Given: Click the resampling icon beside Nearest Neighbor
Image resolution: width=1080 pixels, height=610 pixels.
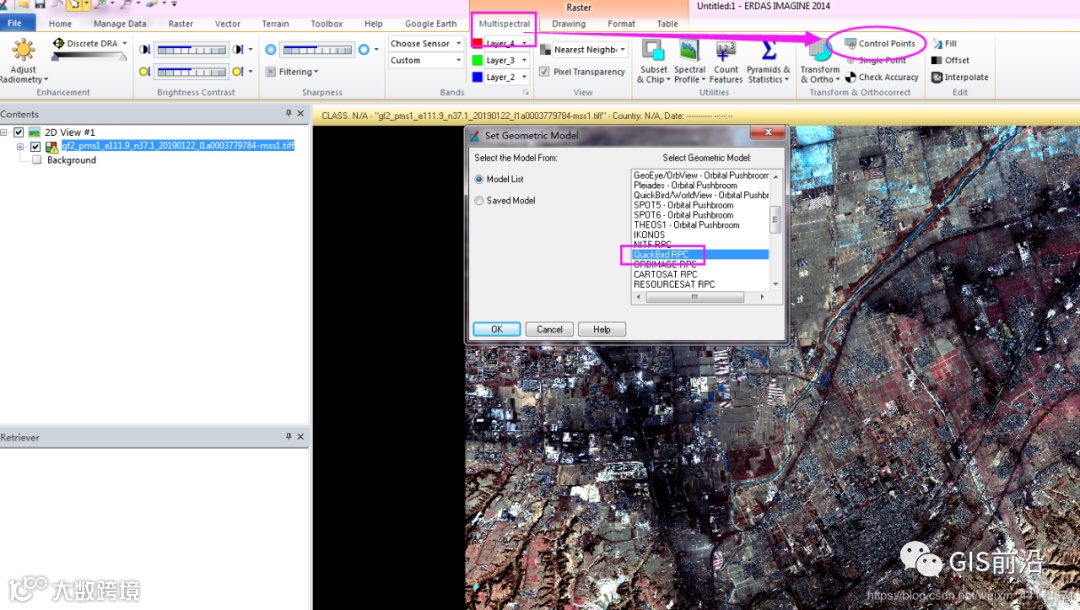Looking at the screenshot, I should coord(546,50).
